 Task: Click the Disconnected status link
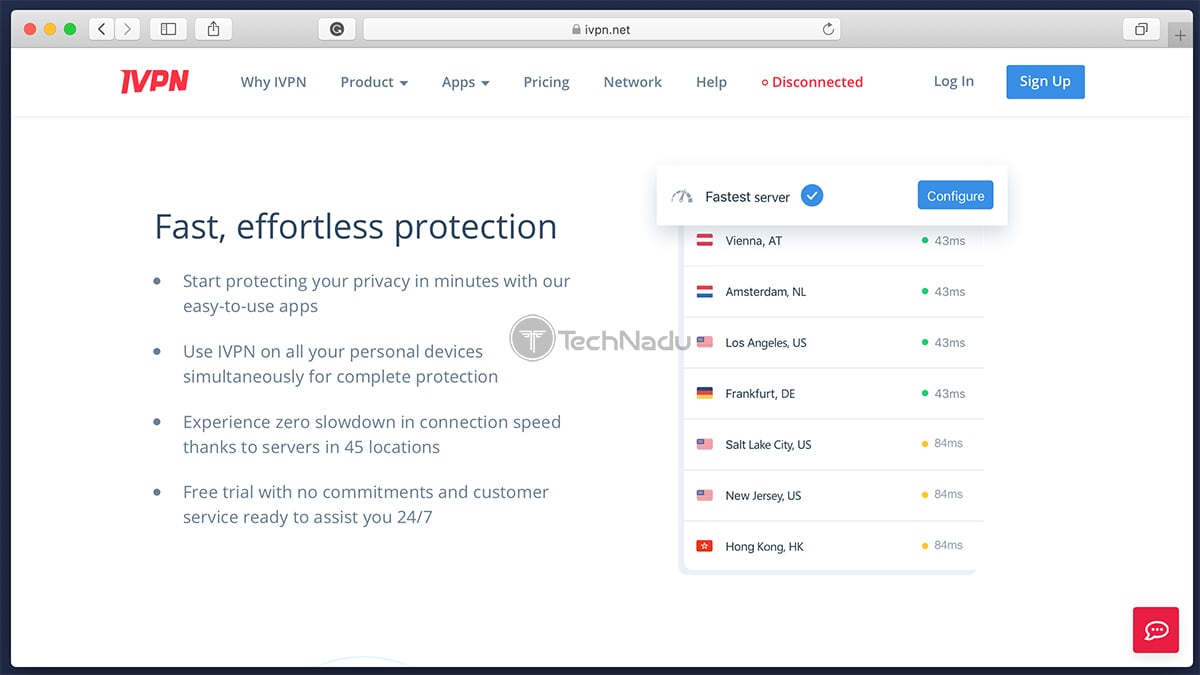[812, 82]
